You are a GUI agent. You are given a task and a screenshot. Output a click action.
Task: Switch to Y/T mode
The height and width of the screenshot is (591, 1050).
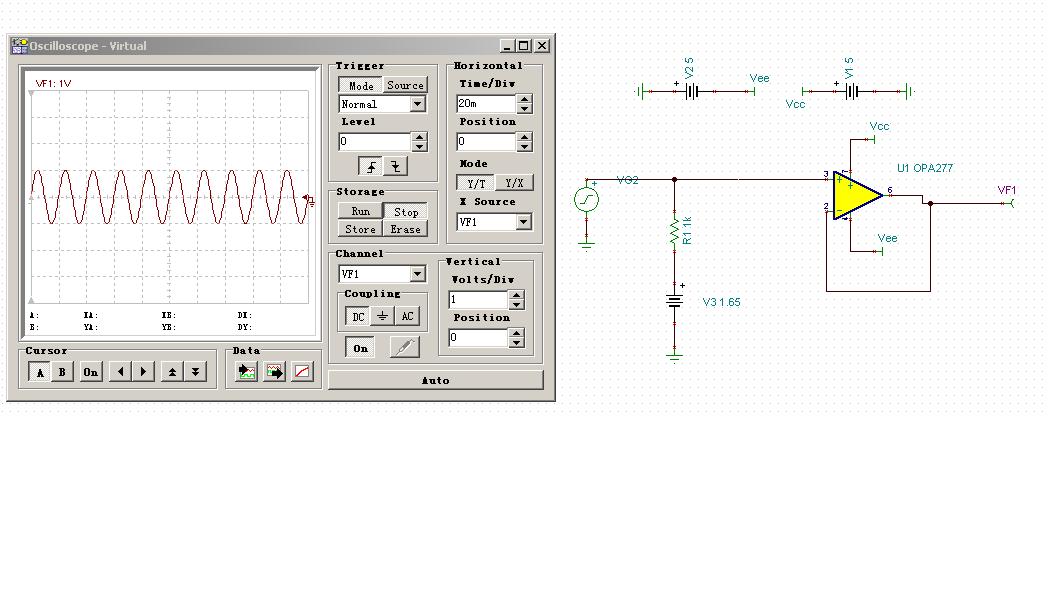click(476, 183)
